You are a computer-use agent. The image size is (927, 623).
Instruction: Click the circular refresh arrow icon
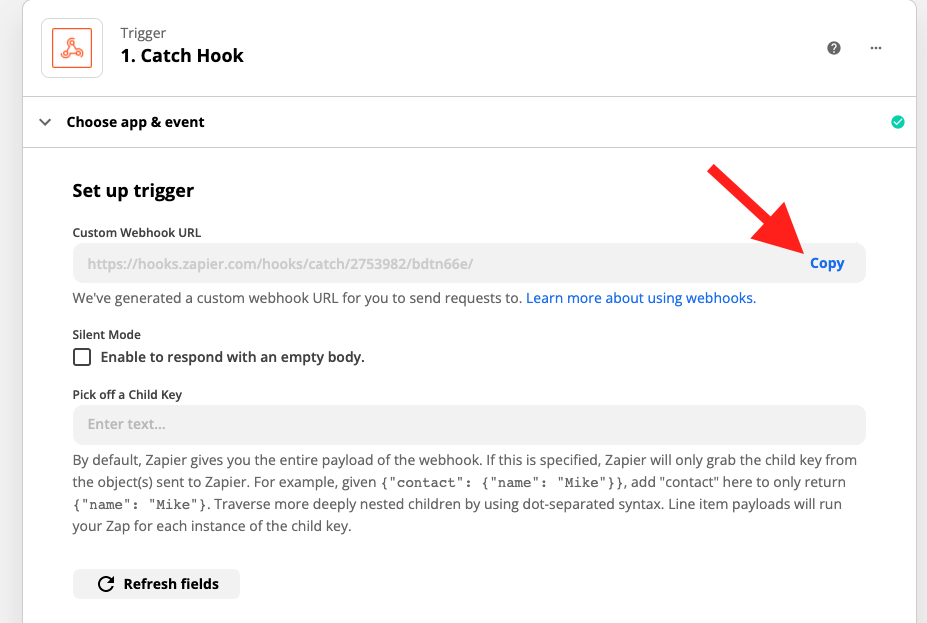106,584
